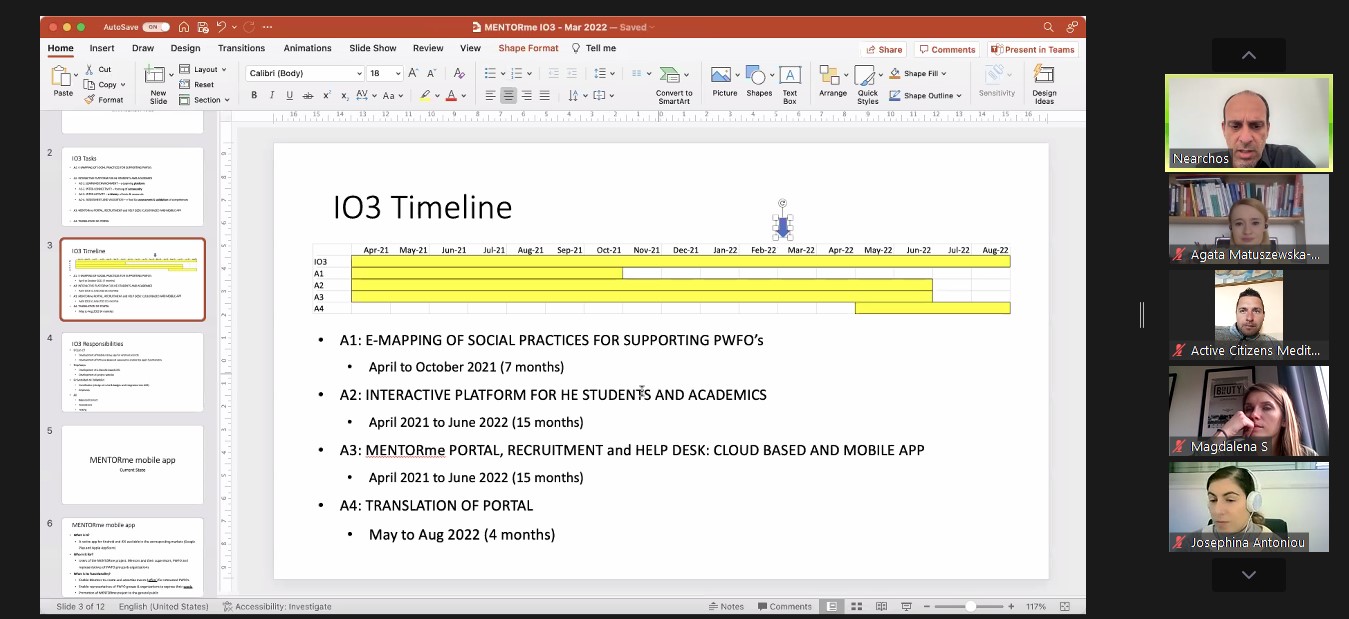Viewport: 1349px width, 619px height.
Task: Click Accessibility: Investigate in status bar
Action: click(277, 607)
